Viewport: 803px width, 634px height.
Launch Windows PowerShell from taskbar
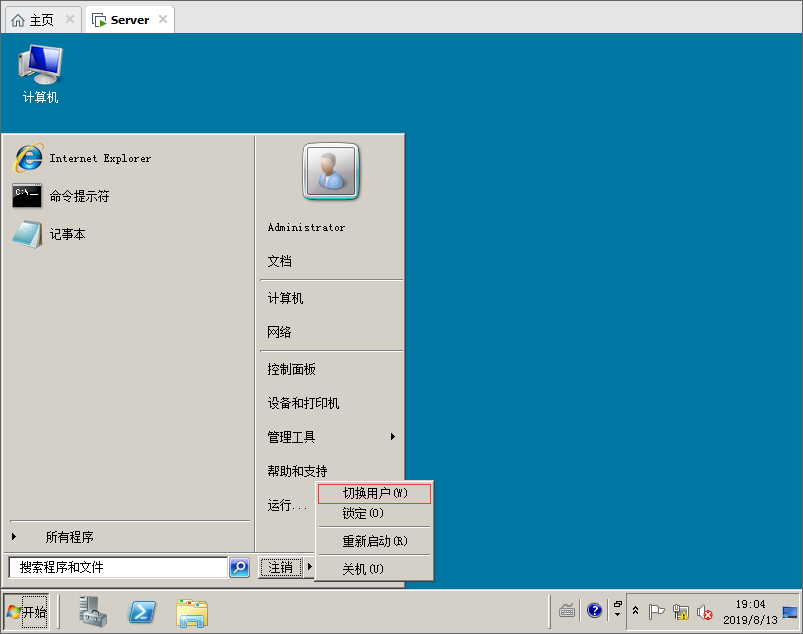click(x=142, y=611)
